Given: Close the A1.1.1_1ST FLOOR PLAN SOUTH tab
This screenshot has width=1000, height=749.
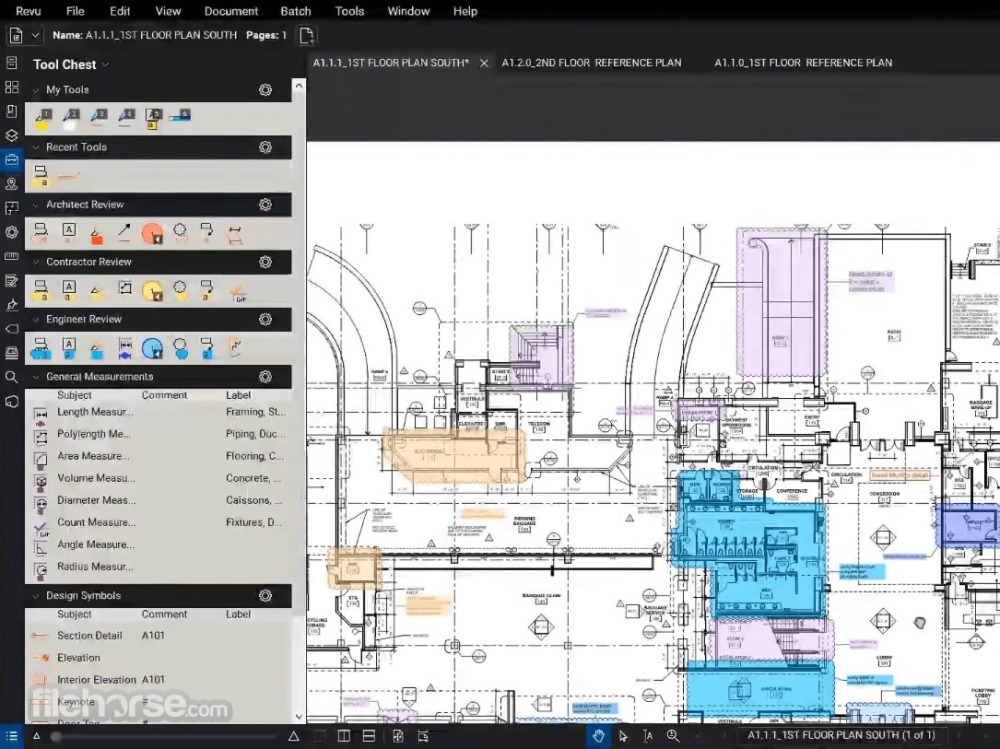Looking at the screenshot, I should click(484, 63).
